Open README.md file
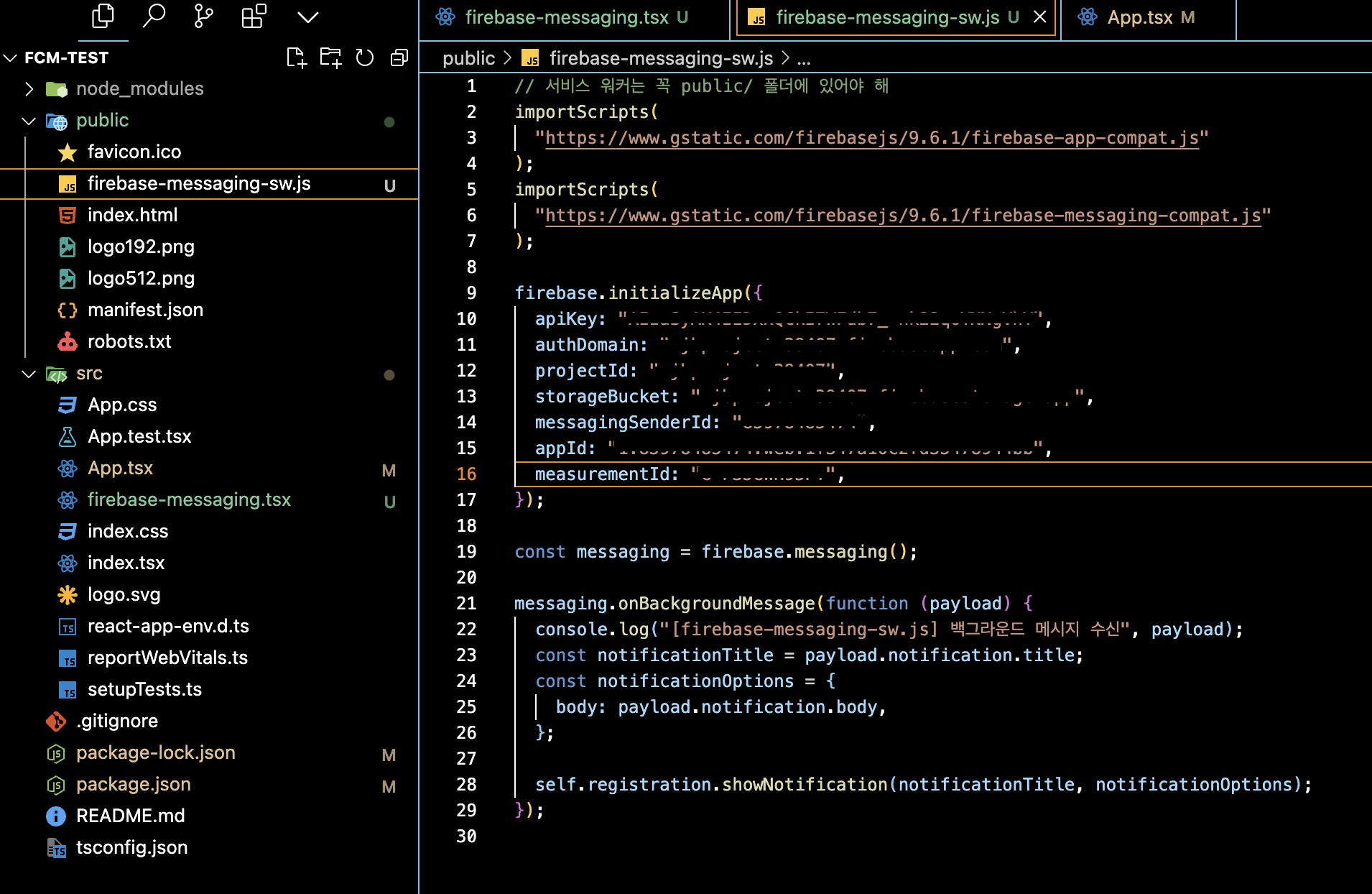 pyautogui.click(x=131, y=816)
